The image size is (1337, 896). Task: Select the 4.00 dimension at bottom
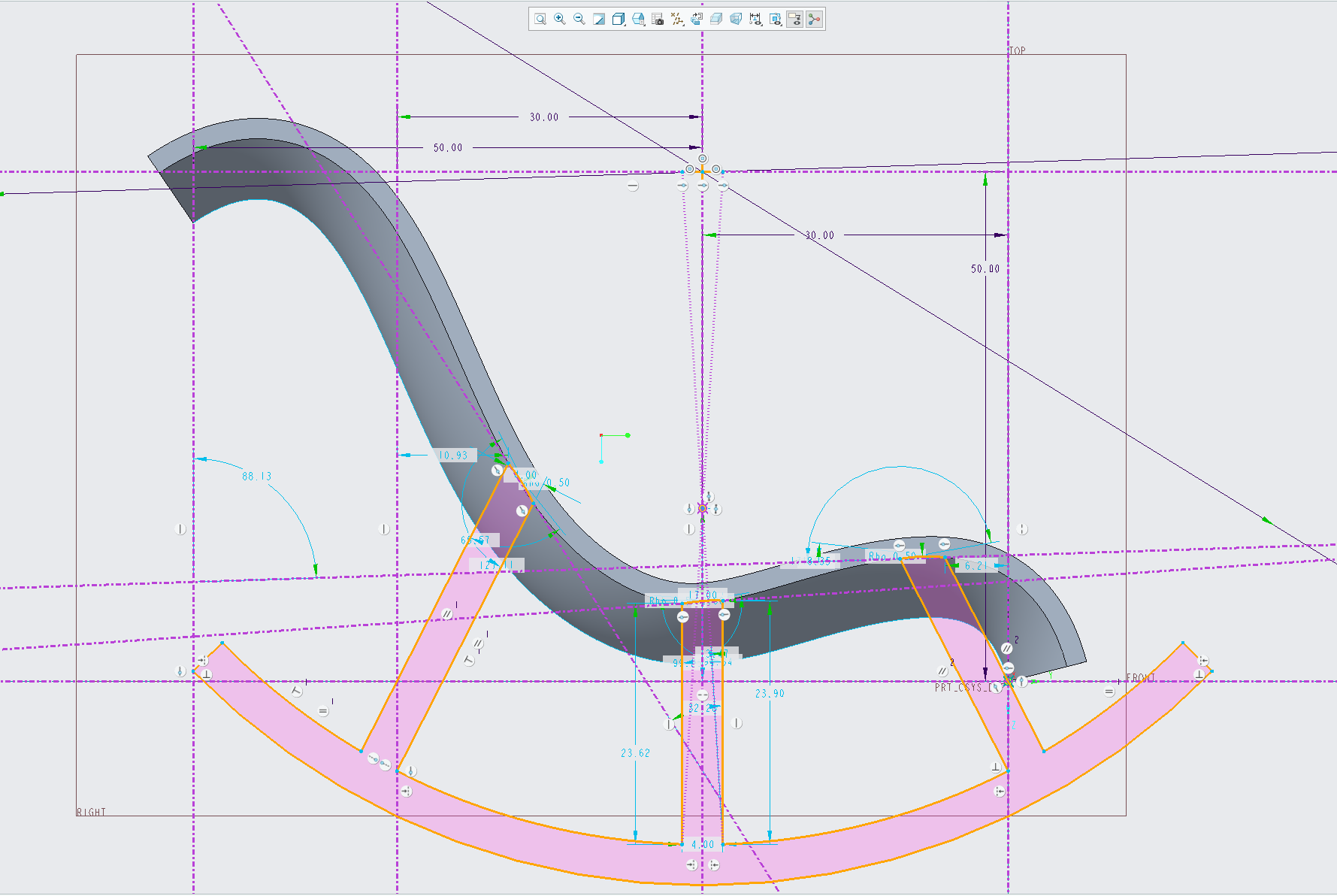coord(703,845)
